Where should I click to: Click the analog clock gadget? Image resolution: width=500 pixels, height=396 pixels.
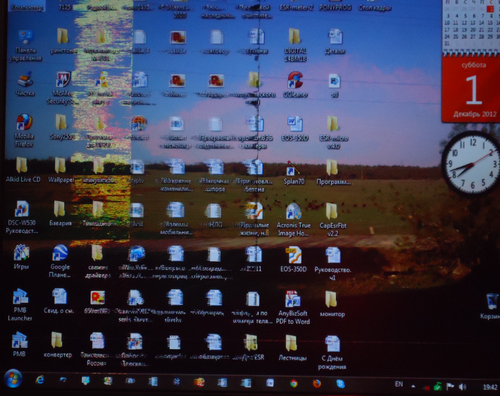(472, 163)
